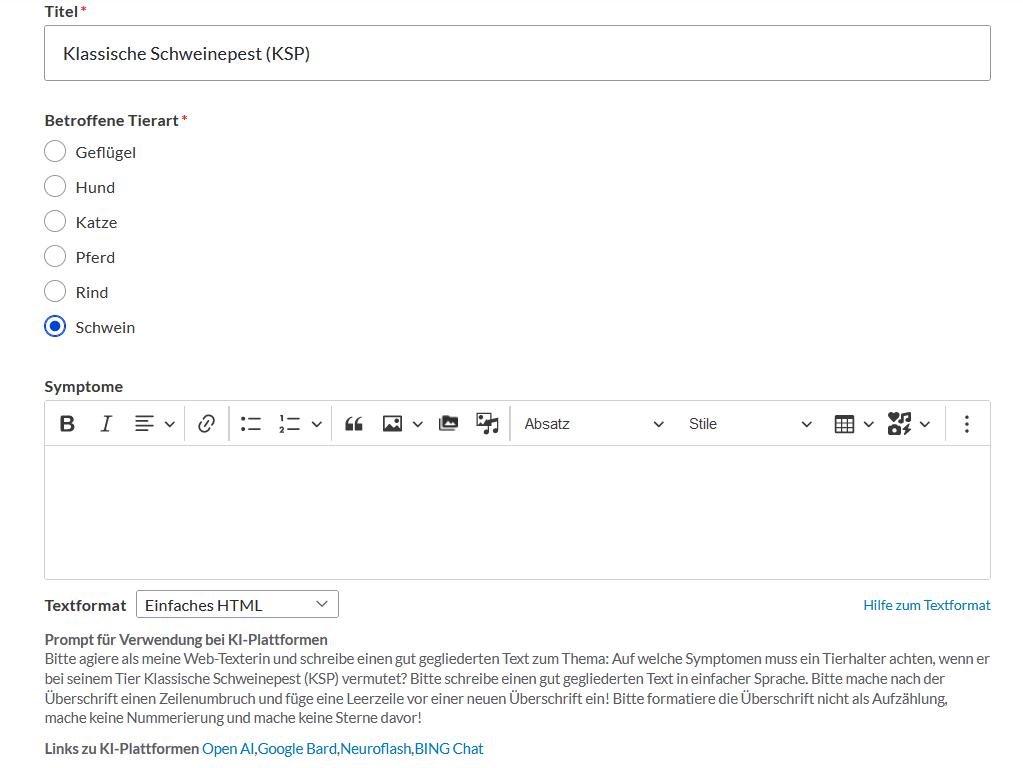
Task: Insert a bulleted list
Action: pyautogui.click(x=251, y=423)
